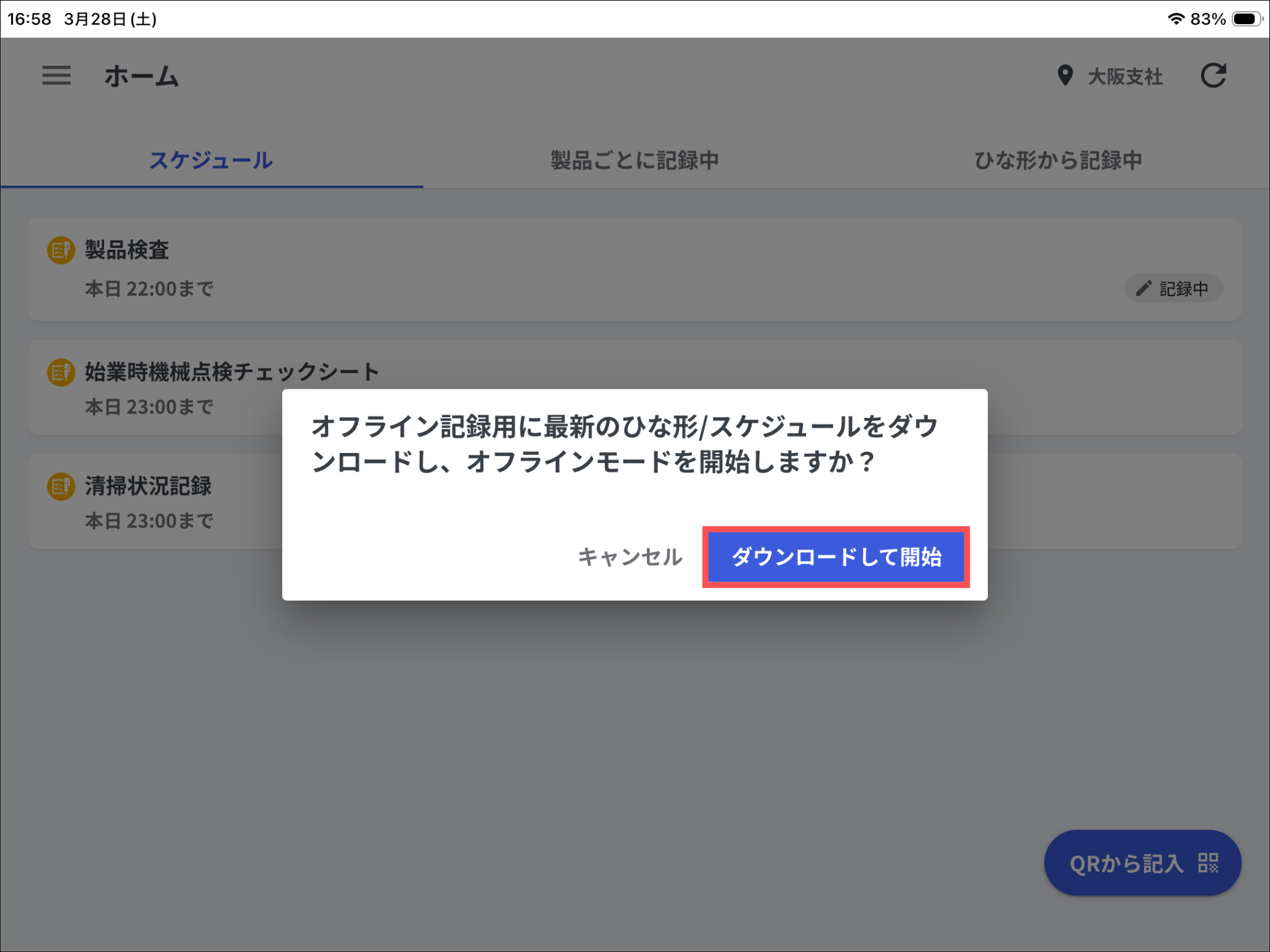Viewport: 1270px width, 952px height.
Task: Open the 始業時機械点検チェックシート title
Action: pyautogui.click(x=232, y=372)
